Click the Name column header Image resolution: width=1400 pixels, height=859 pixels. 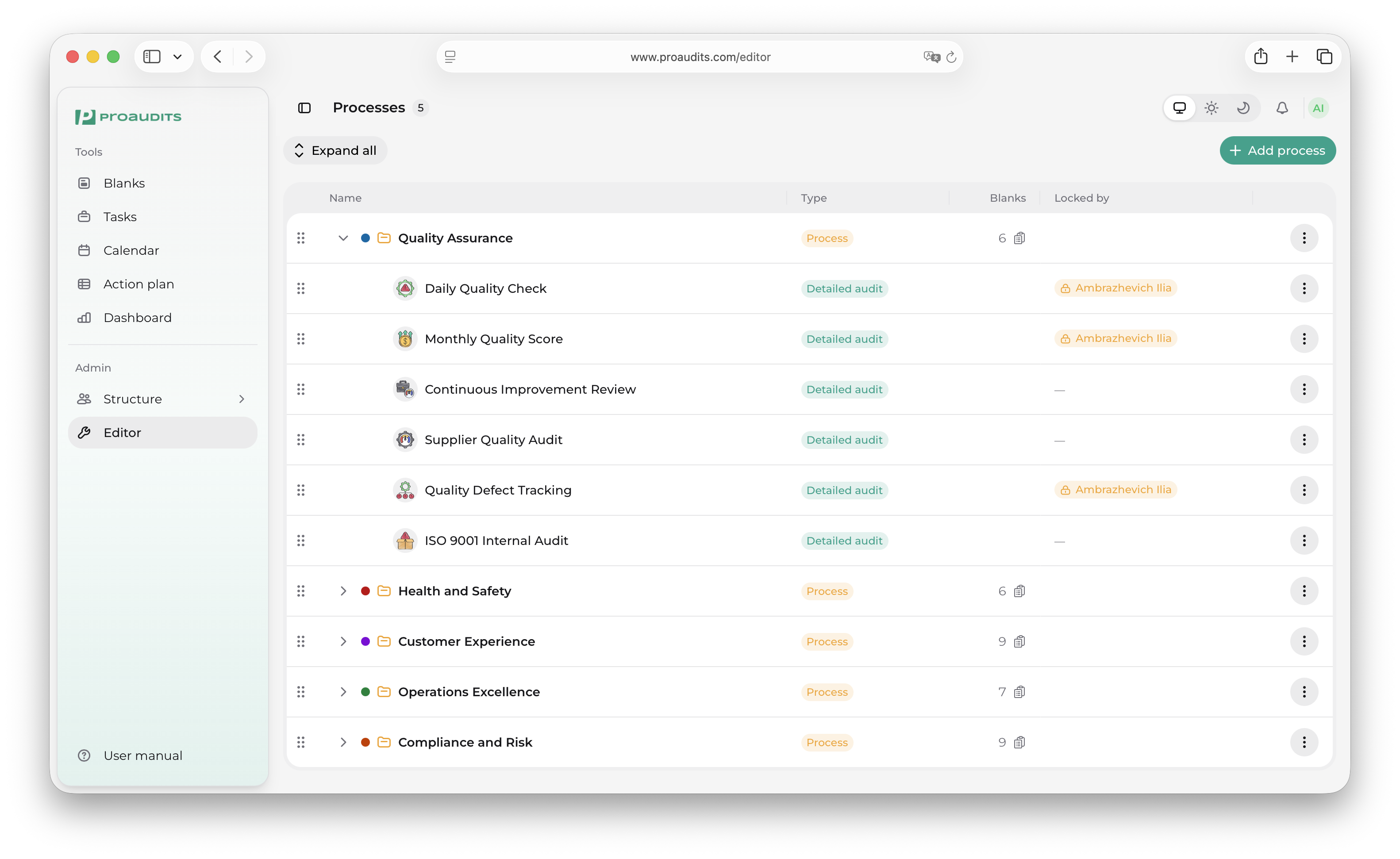click(346, 198)
